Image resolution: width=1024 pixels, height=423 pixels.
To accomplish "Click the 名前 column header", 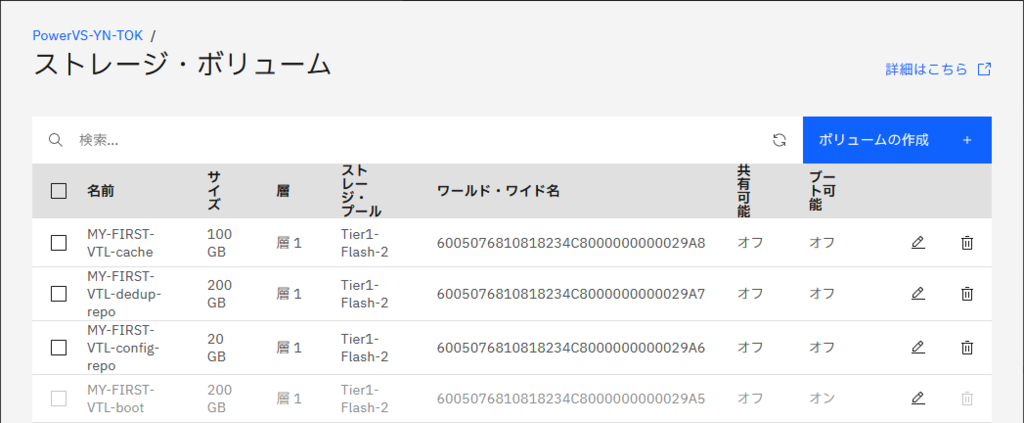I will 101,191.
